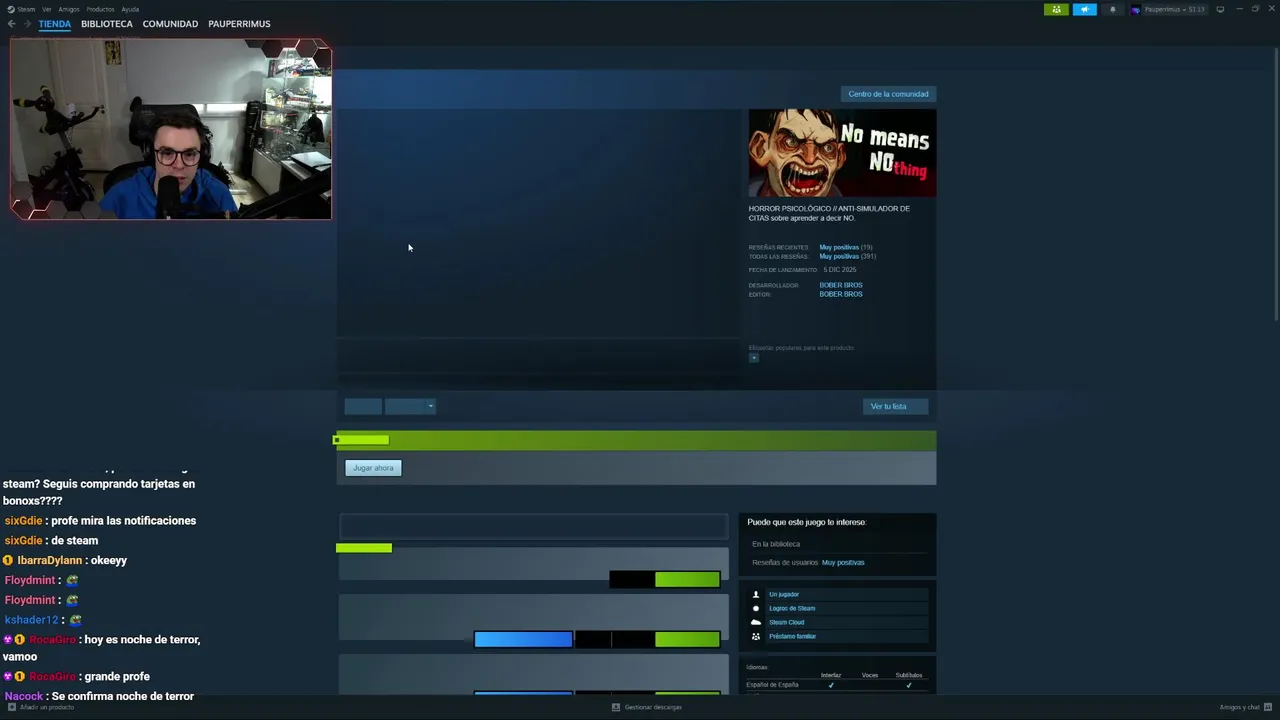Switch to the COMUNIDAD tab

(170, 24)
